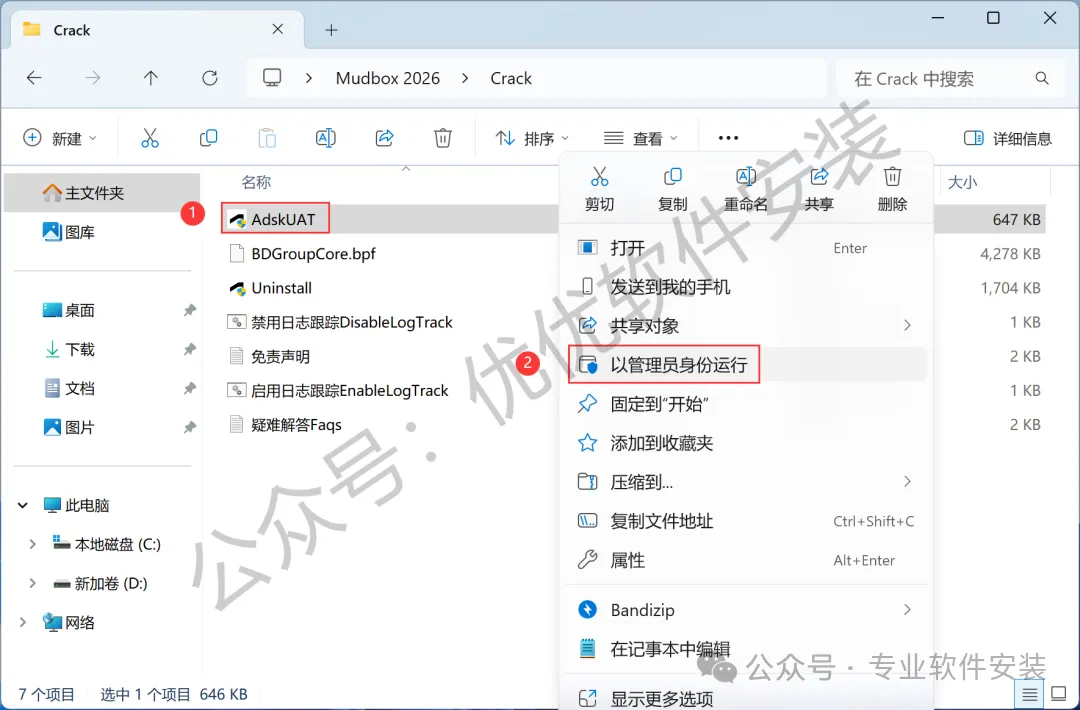The height and width of the screenshot is (710, 1080).
Task: Expand the 压缩到... submenu arrow
Action: click(x=907, y=481)
